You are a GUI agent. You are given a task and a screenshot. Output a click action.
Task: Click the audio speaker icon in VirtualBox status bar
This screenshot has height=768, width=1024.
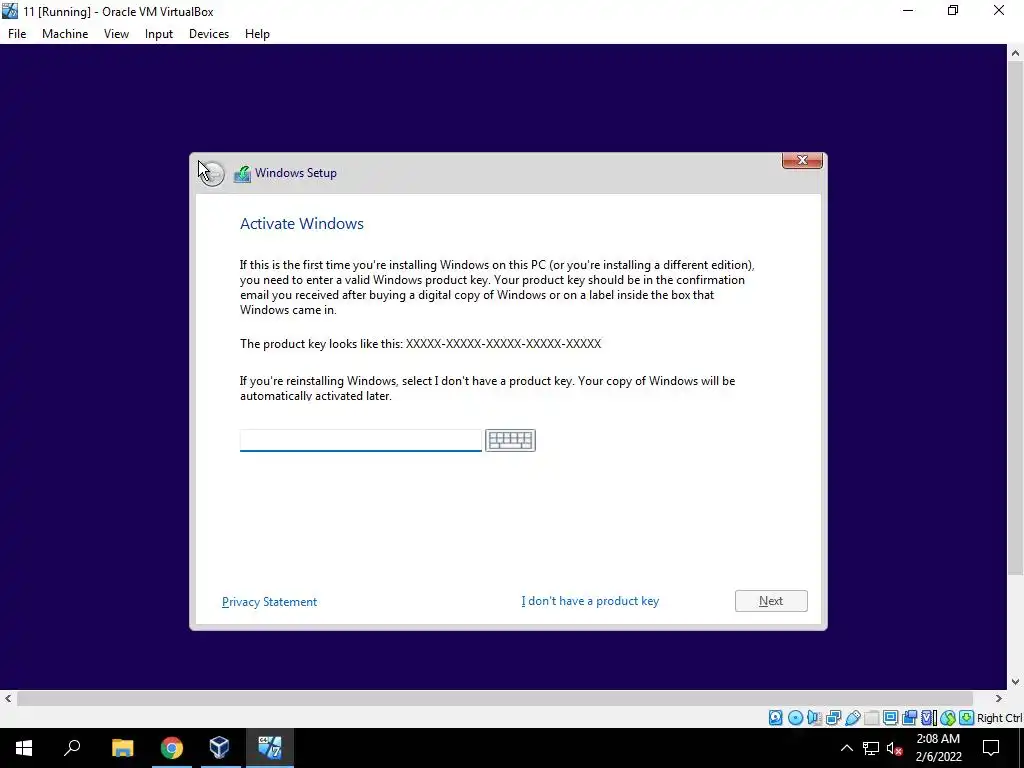pyautogui.click(x=814, y=718)
